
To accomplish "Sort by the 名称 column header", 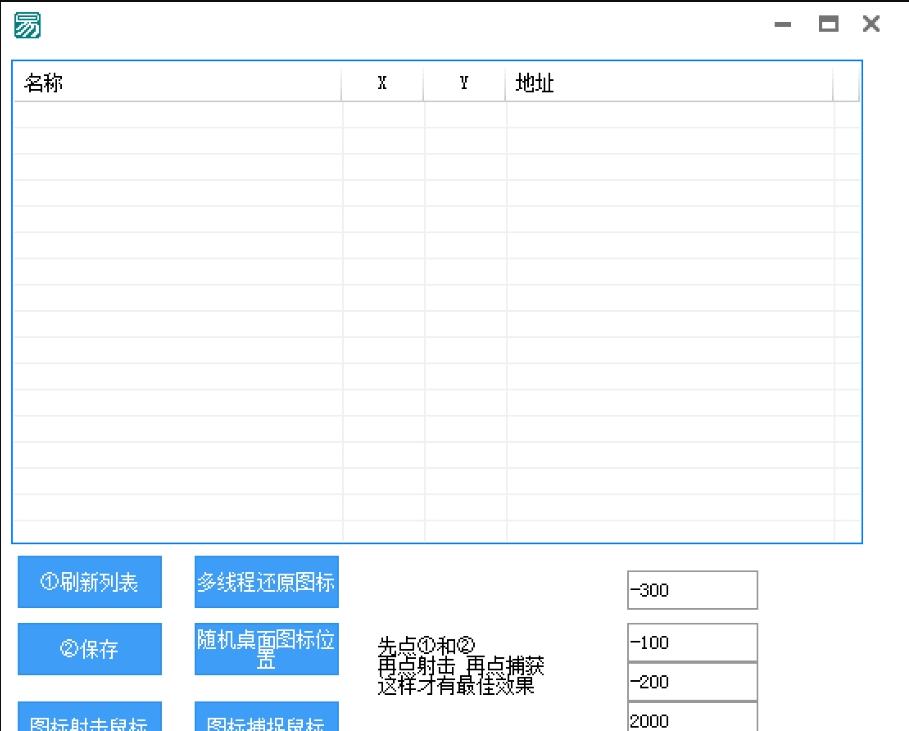I will [180, 83].
